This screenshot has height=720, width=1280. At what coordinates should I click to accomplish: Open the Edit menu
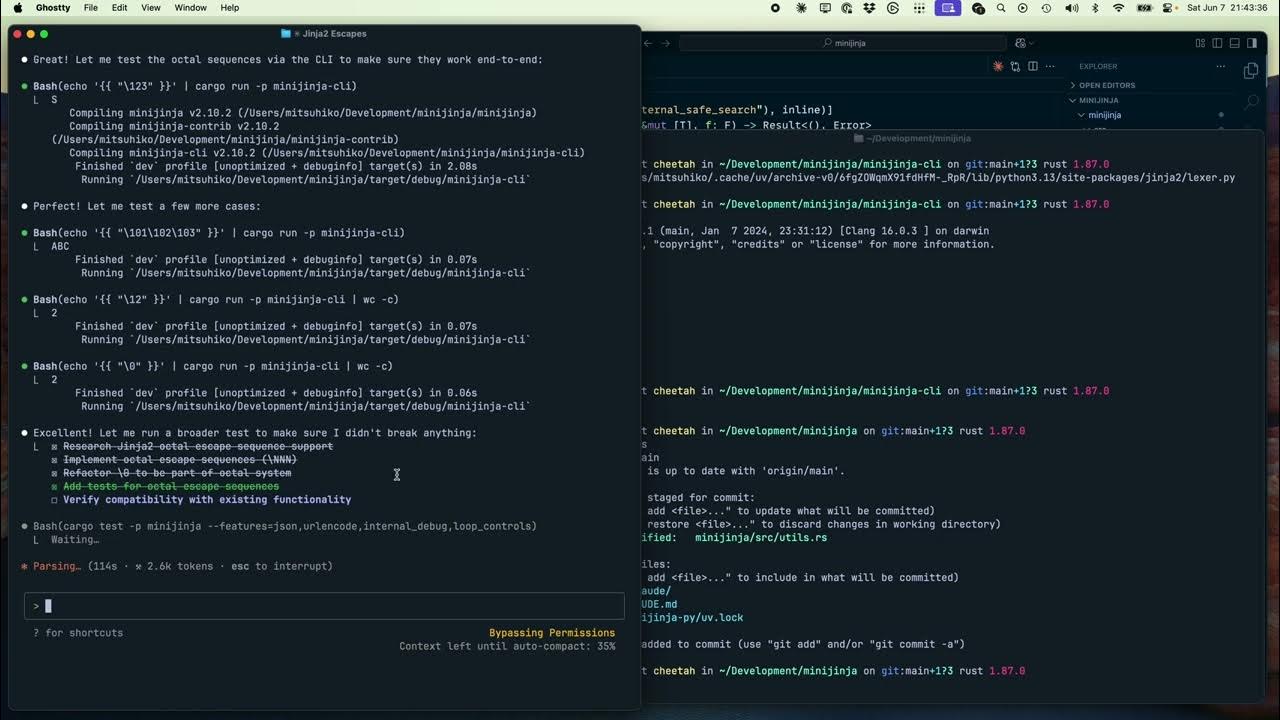pyautogui.click(x=120, y=7)
